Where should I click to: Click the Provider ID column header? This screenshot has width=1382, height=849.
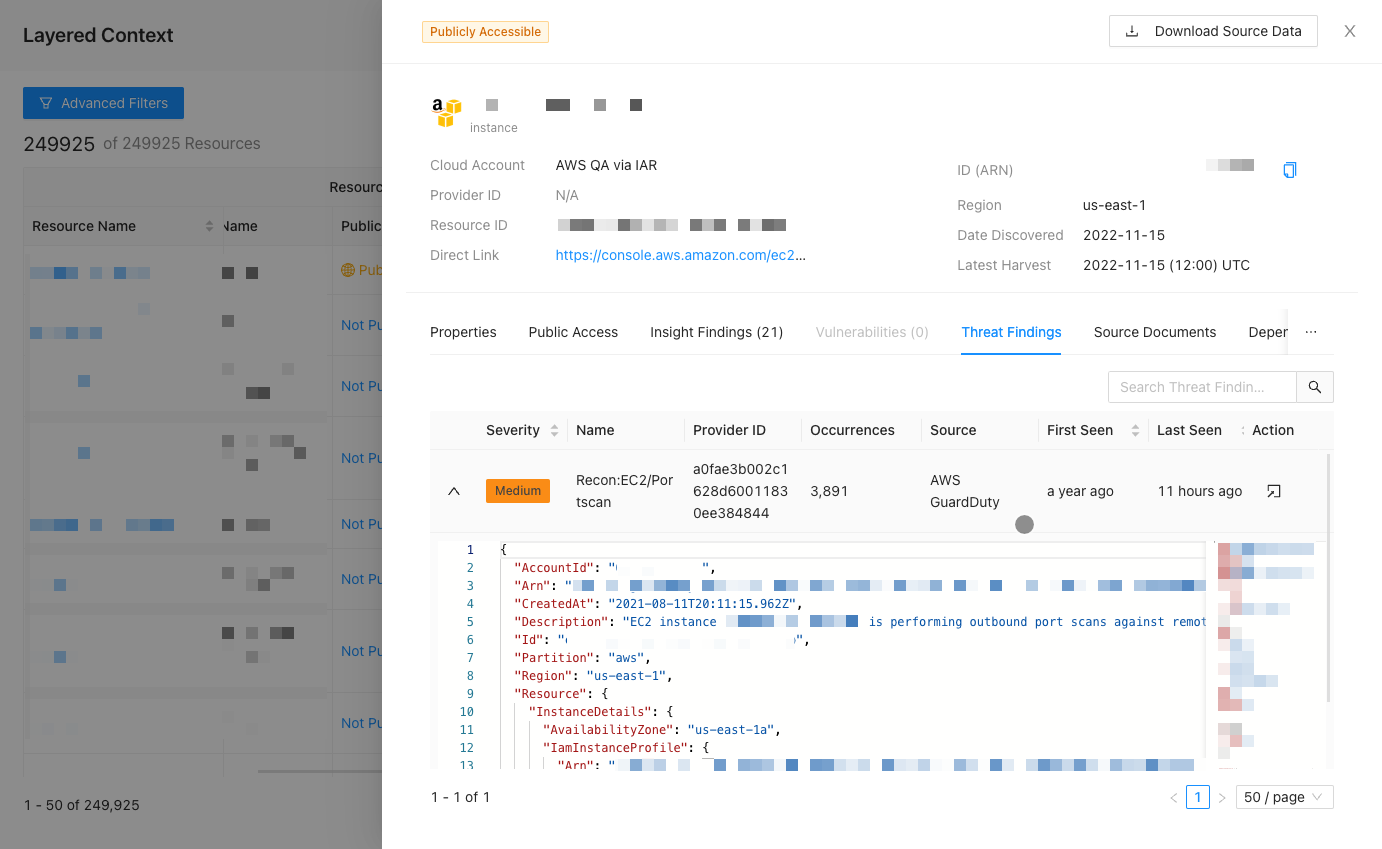[729, 430]
